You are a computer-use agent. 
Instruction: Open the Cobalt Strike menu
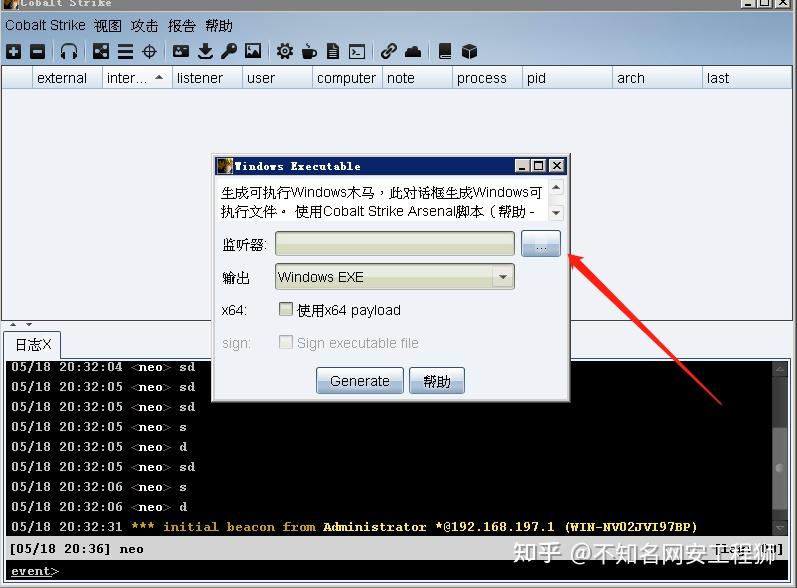(45, 25)
